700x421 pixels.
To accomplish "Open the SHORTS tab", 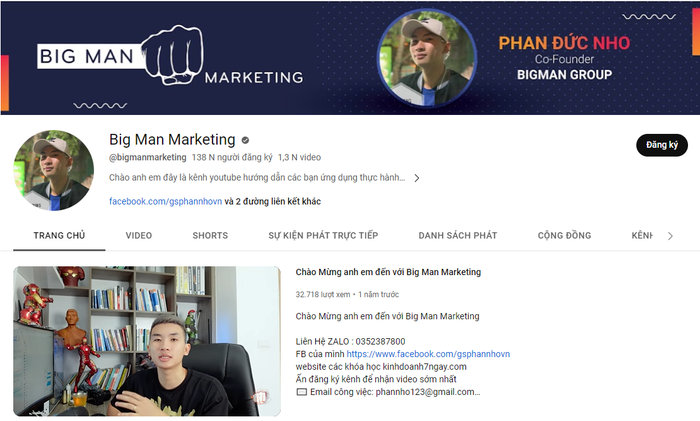I will 210,235.
